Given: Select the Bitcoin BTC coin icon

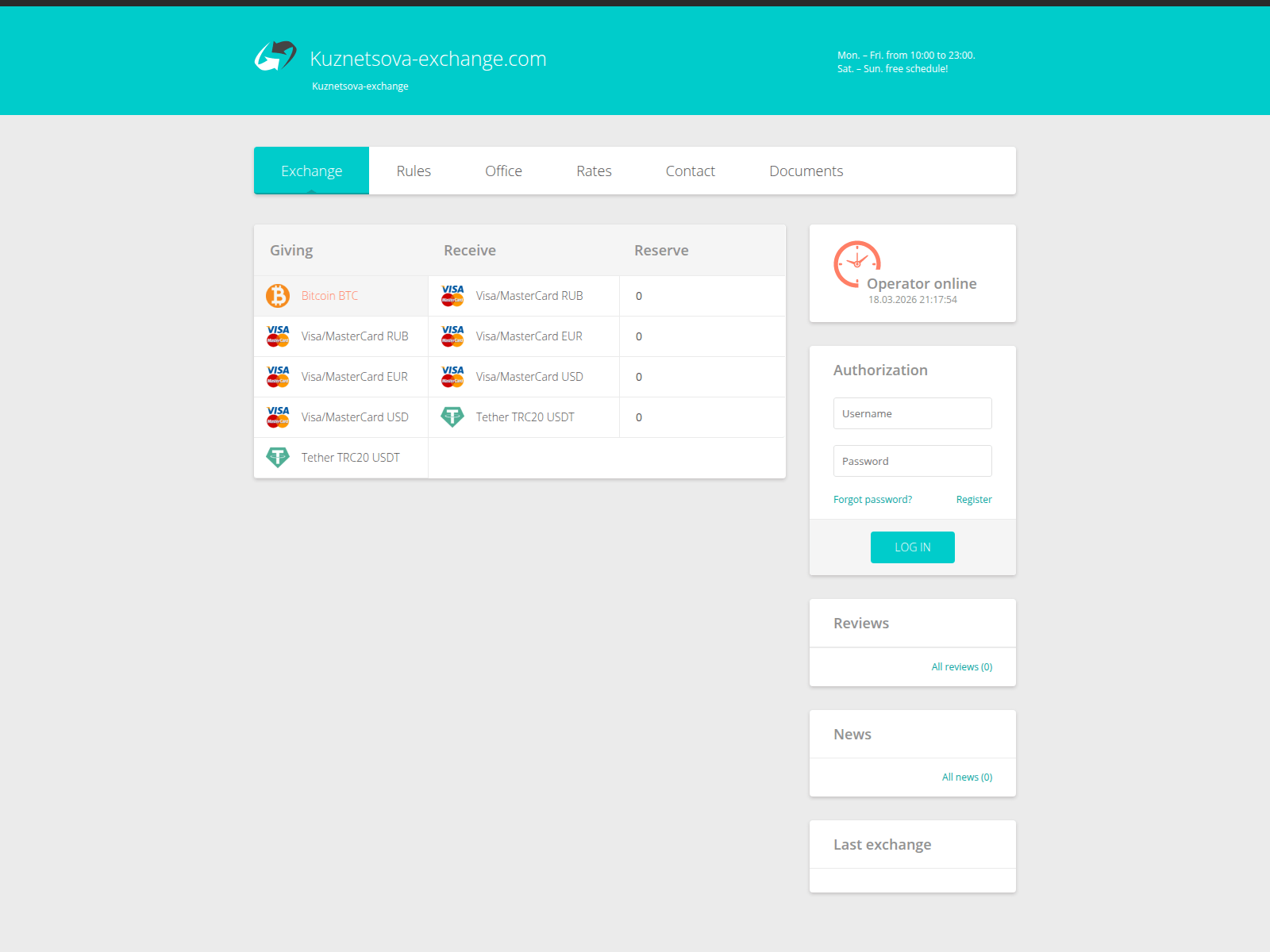Looking at the screenshot, I should pos(278,296).
